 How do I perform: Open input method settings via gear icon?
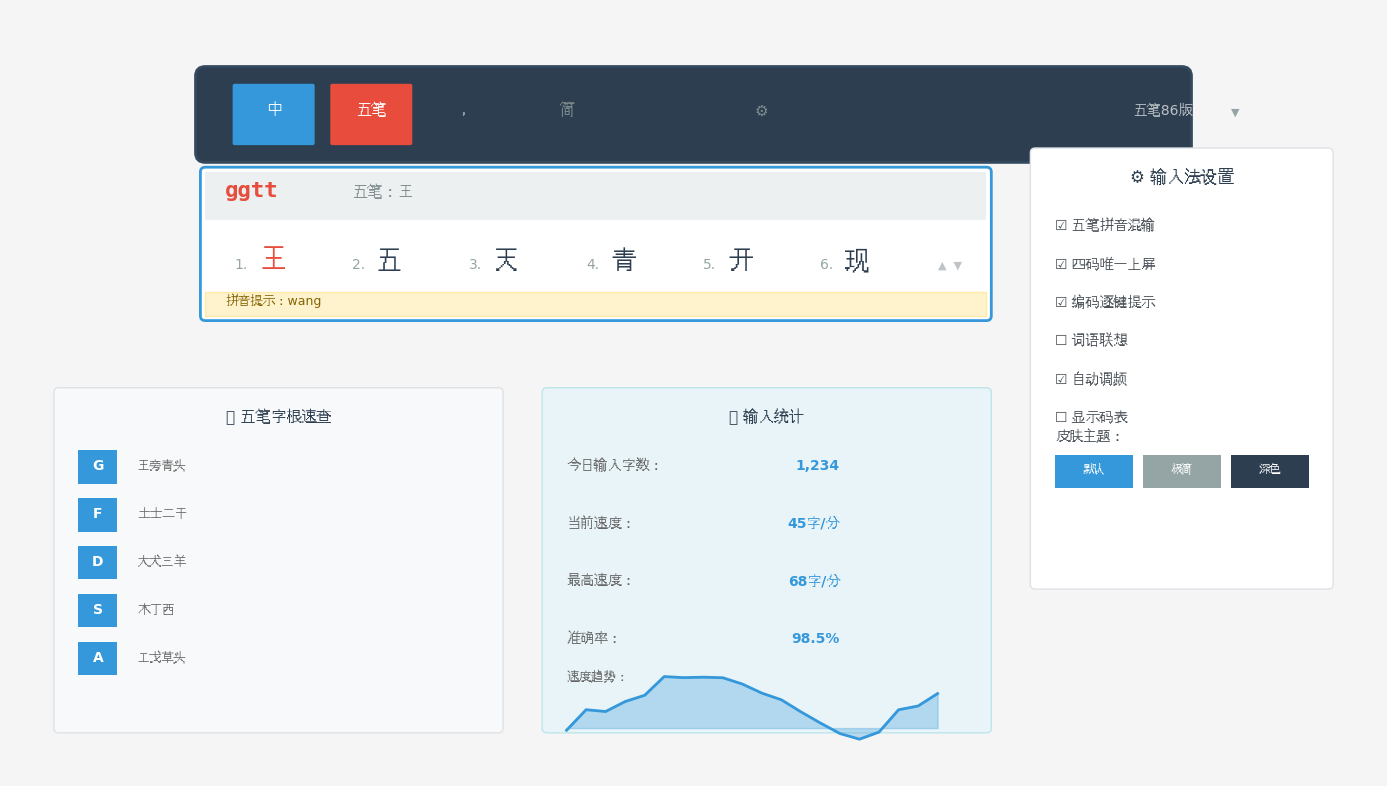coord(761,110)
